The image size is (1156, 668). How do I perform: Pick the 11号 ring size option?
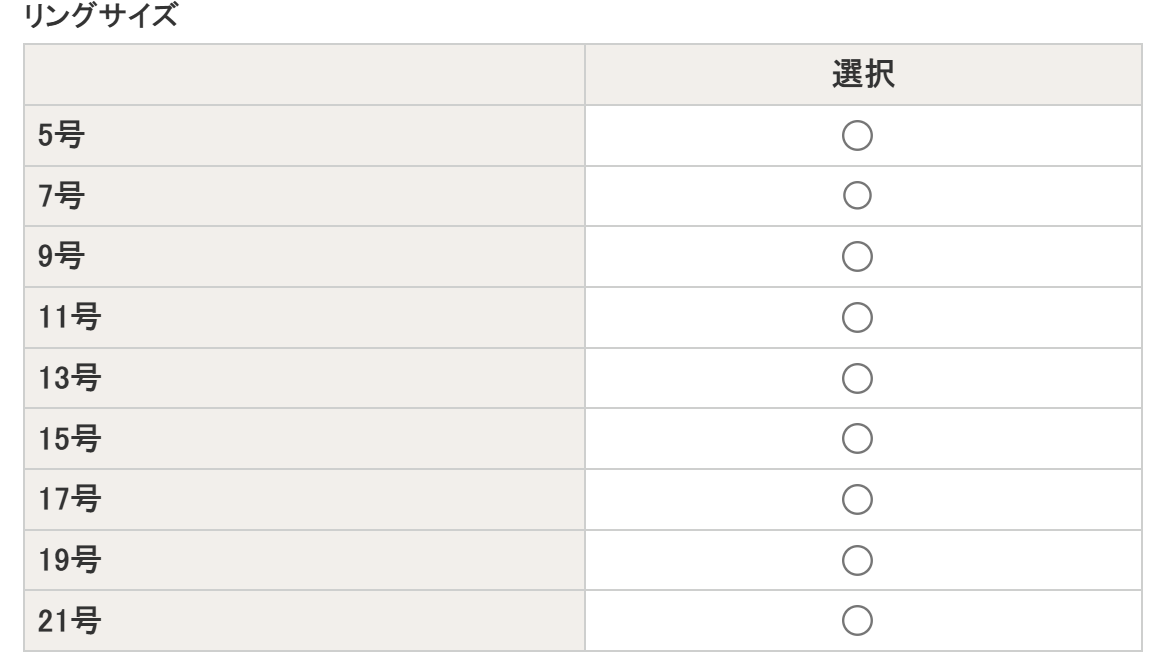point(859,316)
